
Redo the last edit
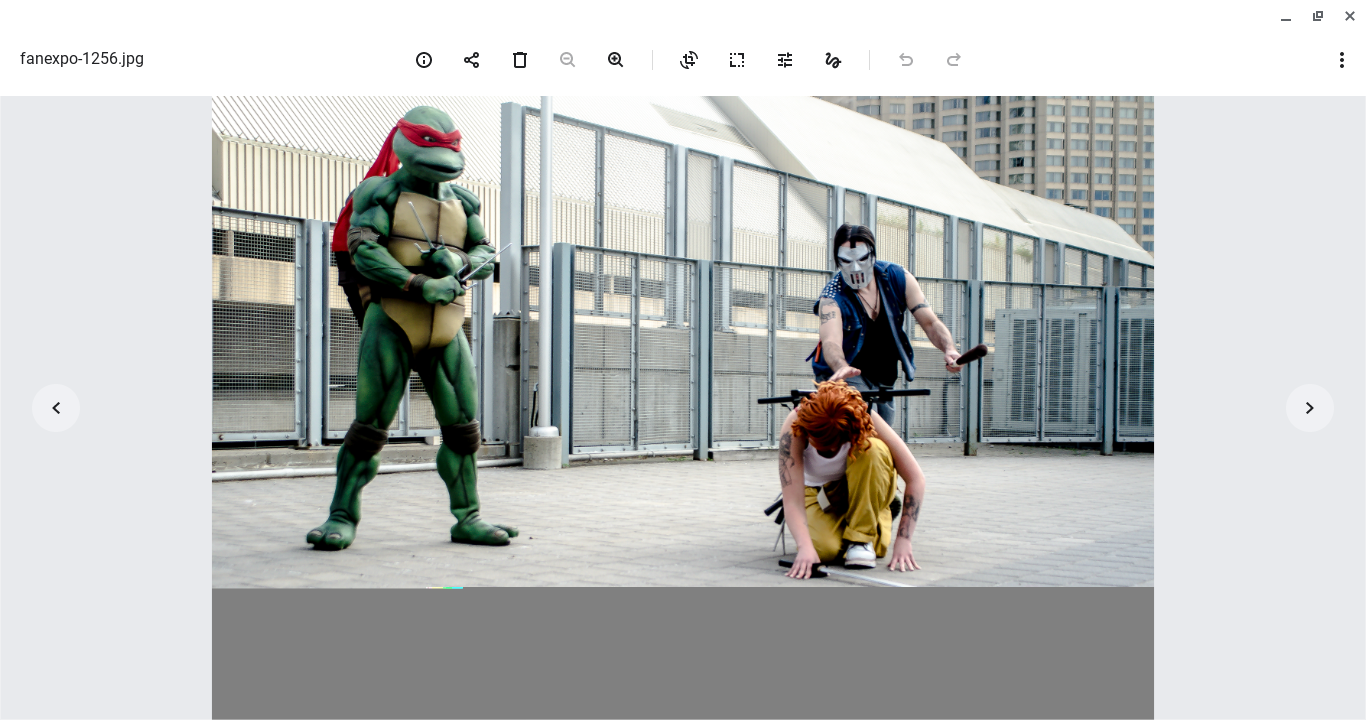[954, 60]
